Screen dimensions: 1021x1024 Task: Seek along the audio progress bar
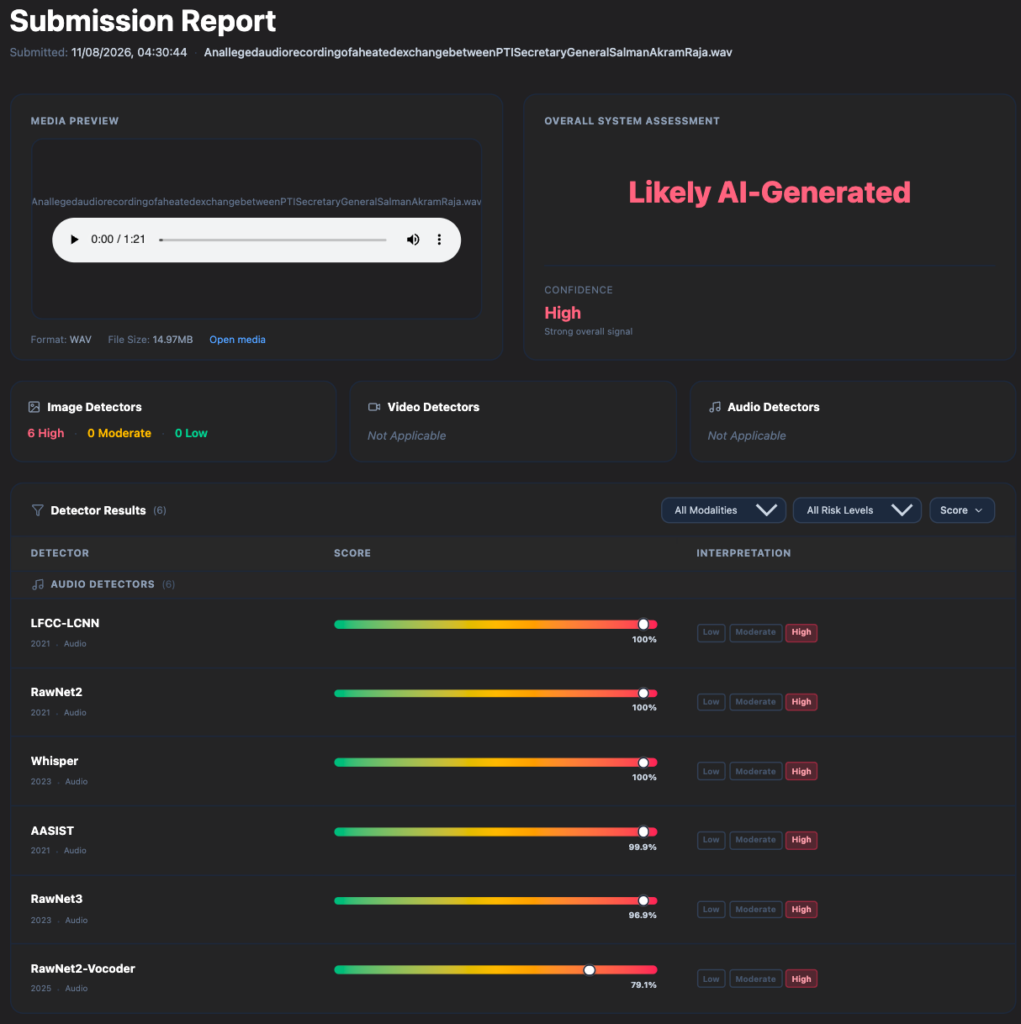click(272, 240)
